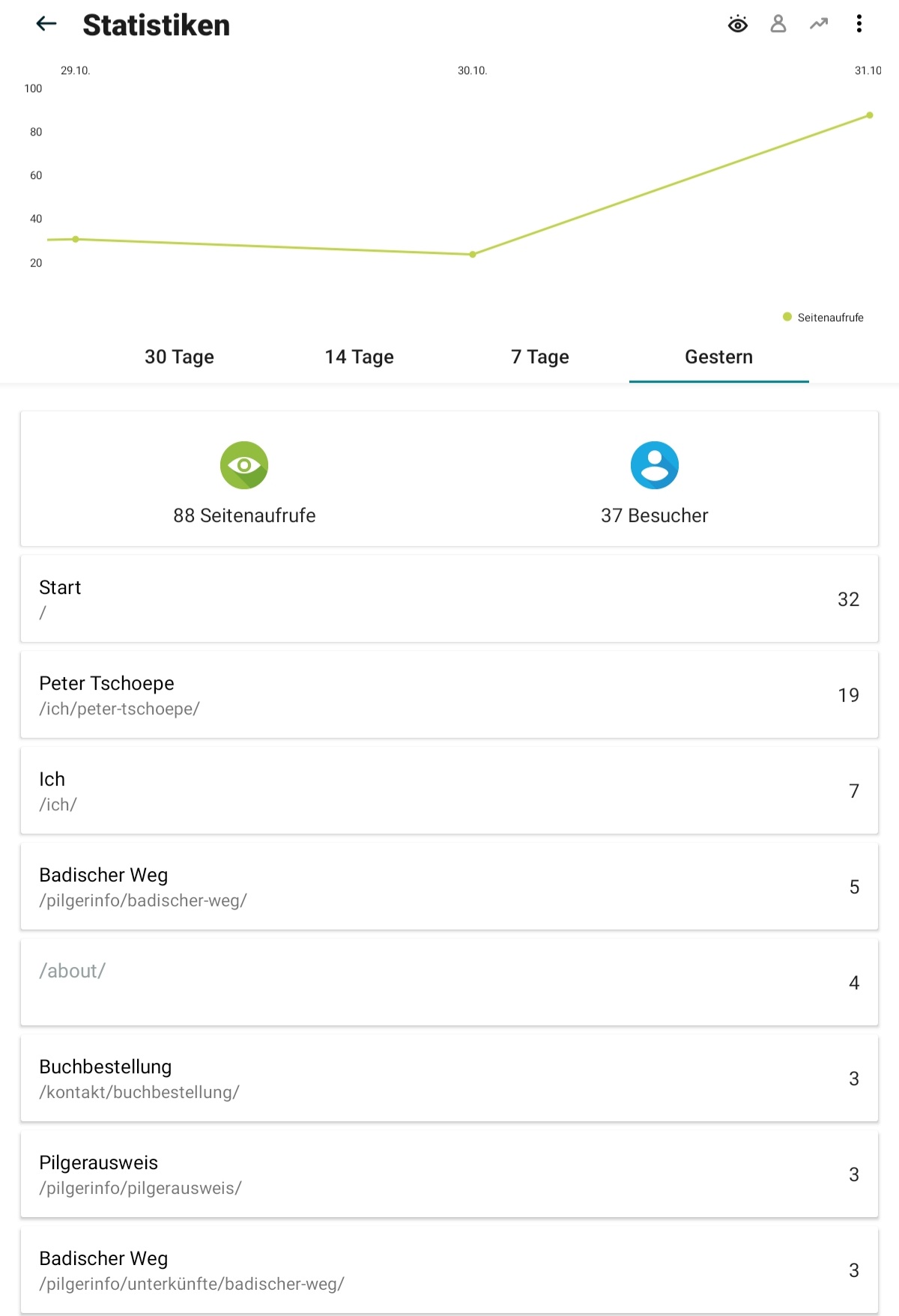This screenshot has width=899, height=1316.
Task: Tap the green Seitenaufrufe eye icon
Action: coord(244,465)
